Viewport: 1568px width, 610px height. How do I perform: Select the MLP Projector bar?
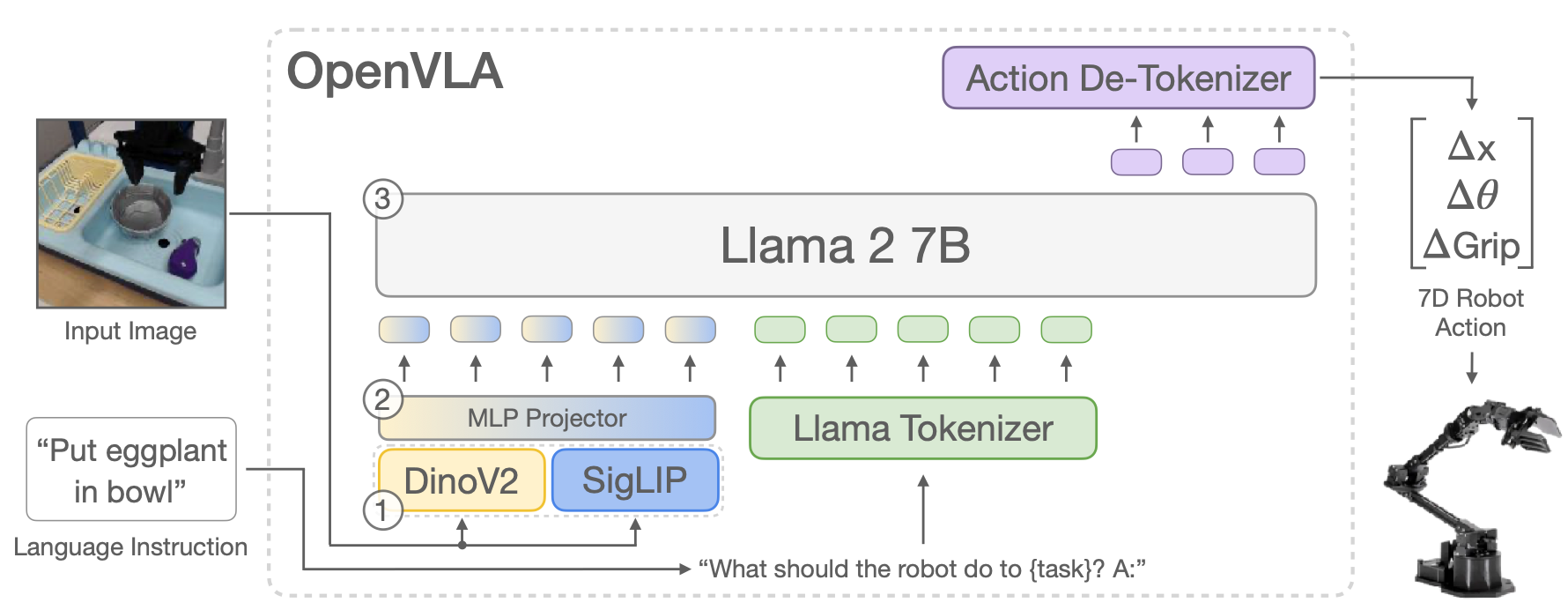coord(547,418)
